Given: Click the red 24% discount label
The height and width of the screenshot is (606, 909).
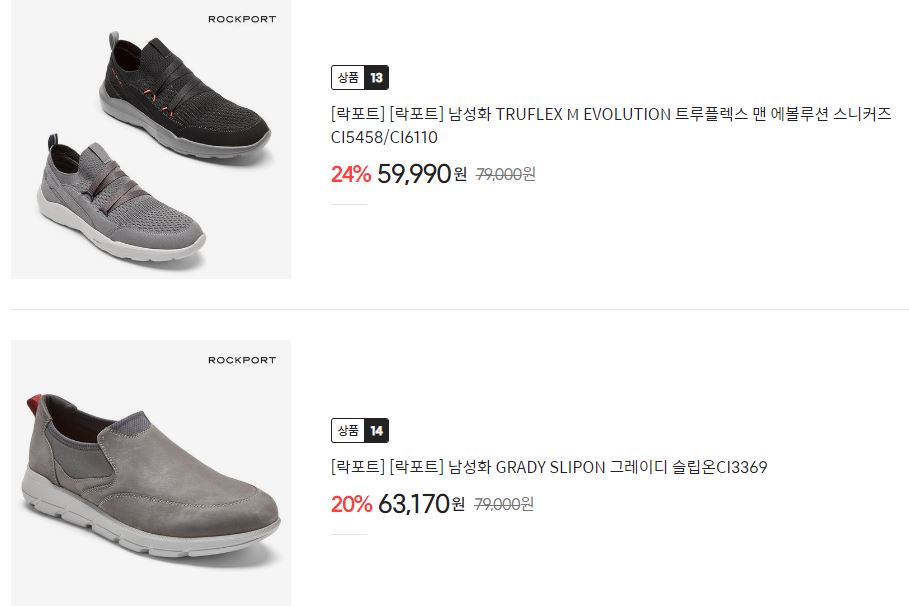Looking at the screenshot, I should click(351, 174).
